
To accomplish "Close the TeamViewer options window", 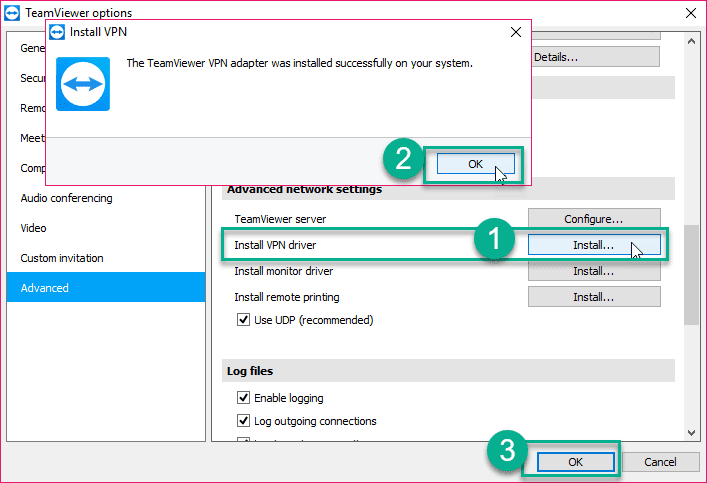I will point(691,13).
